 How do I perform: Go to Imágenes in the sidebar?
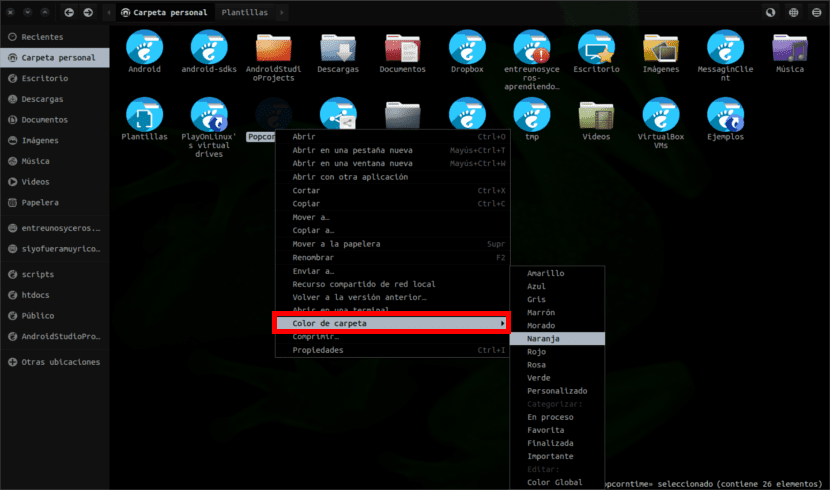coord(55,140)
